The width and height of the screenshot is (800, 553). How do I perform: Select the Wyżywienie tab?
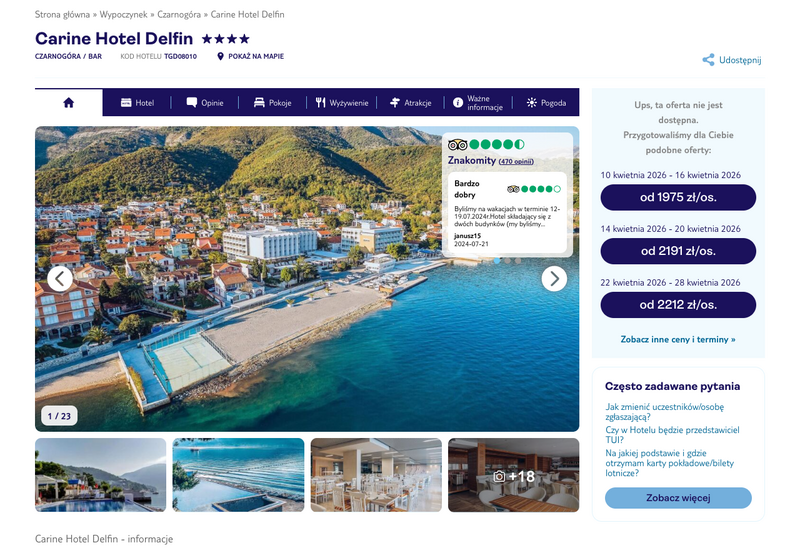click(x=342, y=103)
